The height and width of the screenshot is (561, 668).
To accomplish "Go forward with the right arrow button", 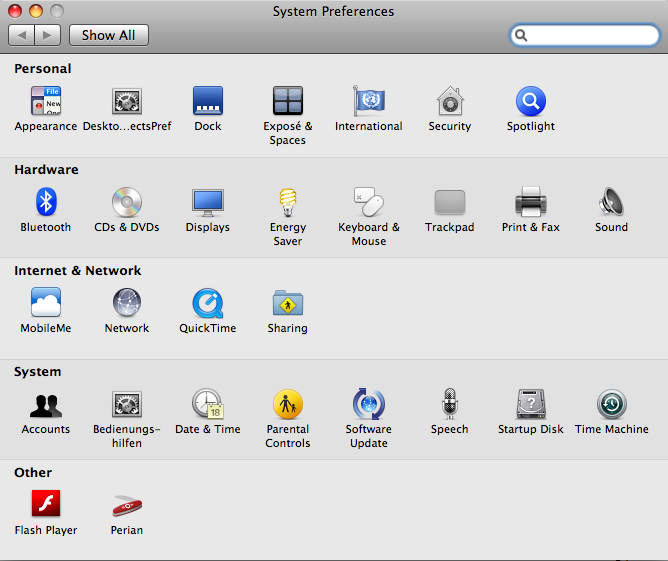I will 48,35.
